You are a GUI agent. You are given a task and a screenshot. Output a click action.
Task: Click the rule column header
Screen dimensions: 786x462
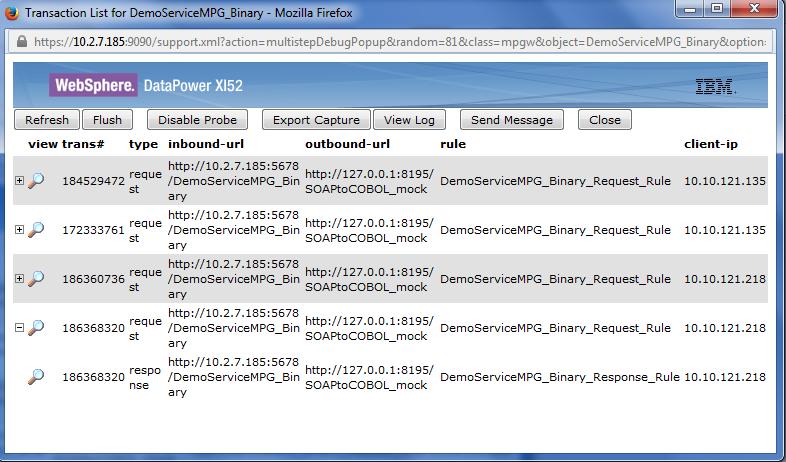(453, 144)
